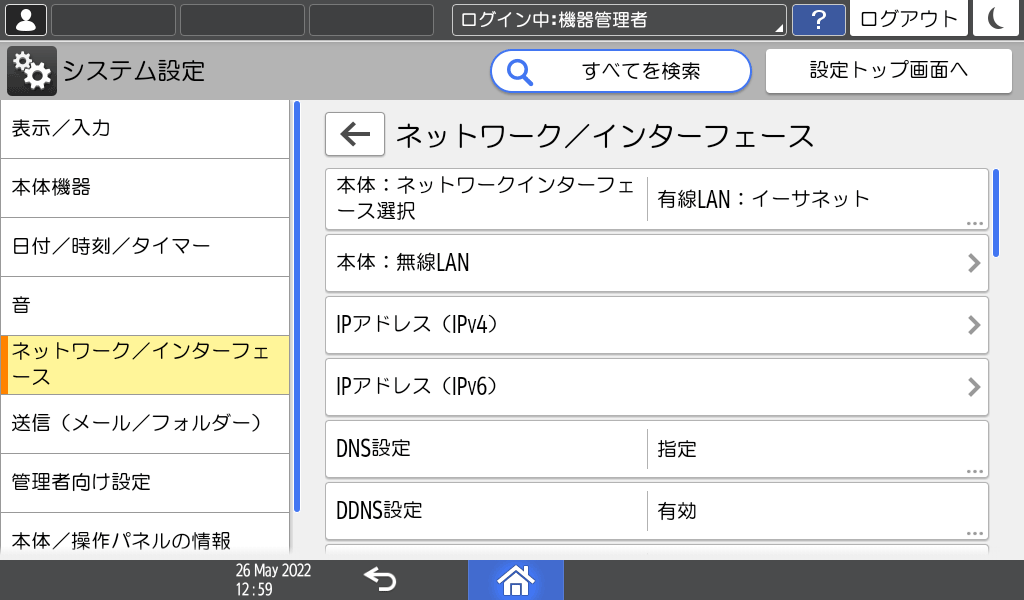
Task: Tap 設定トップ画面へ button
Action: (x=888, y=70)
